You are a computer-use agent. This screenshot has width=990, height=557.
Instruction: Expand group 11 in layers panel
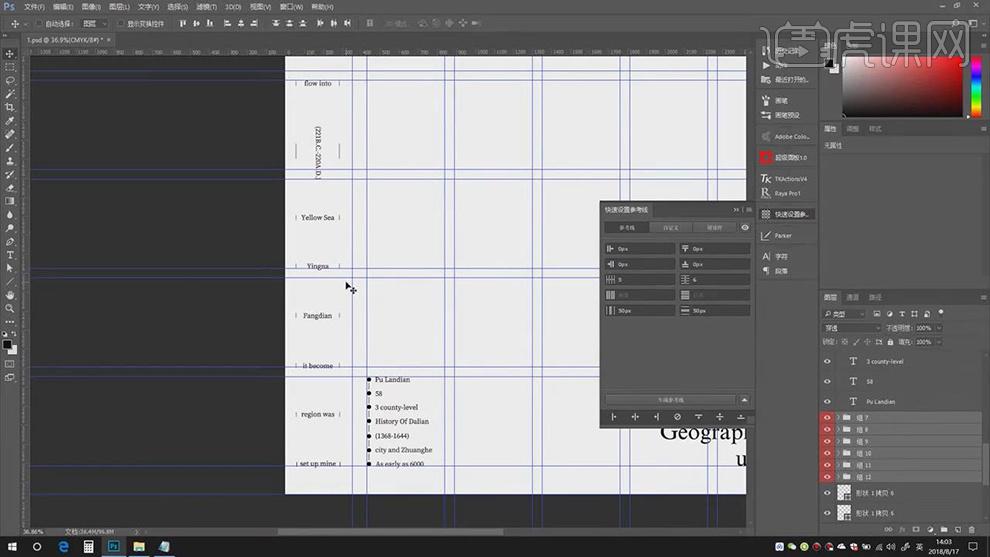click(x=838, y=465)
